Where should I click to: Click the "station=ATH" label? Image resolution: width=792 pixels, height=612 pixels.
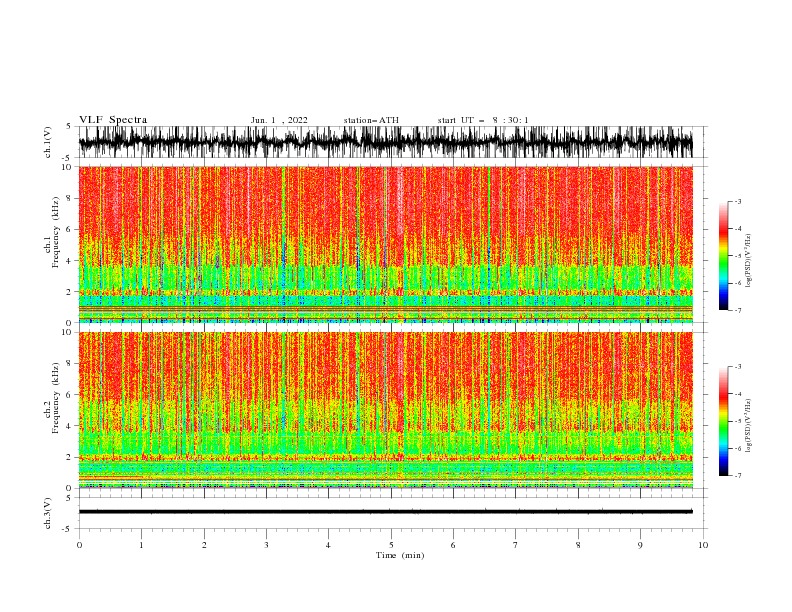point(371,120)
